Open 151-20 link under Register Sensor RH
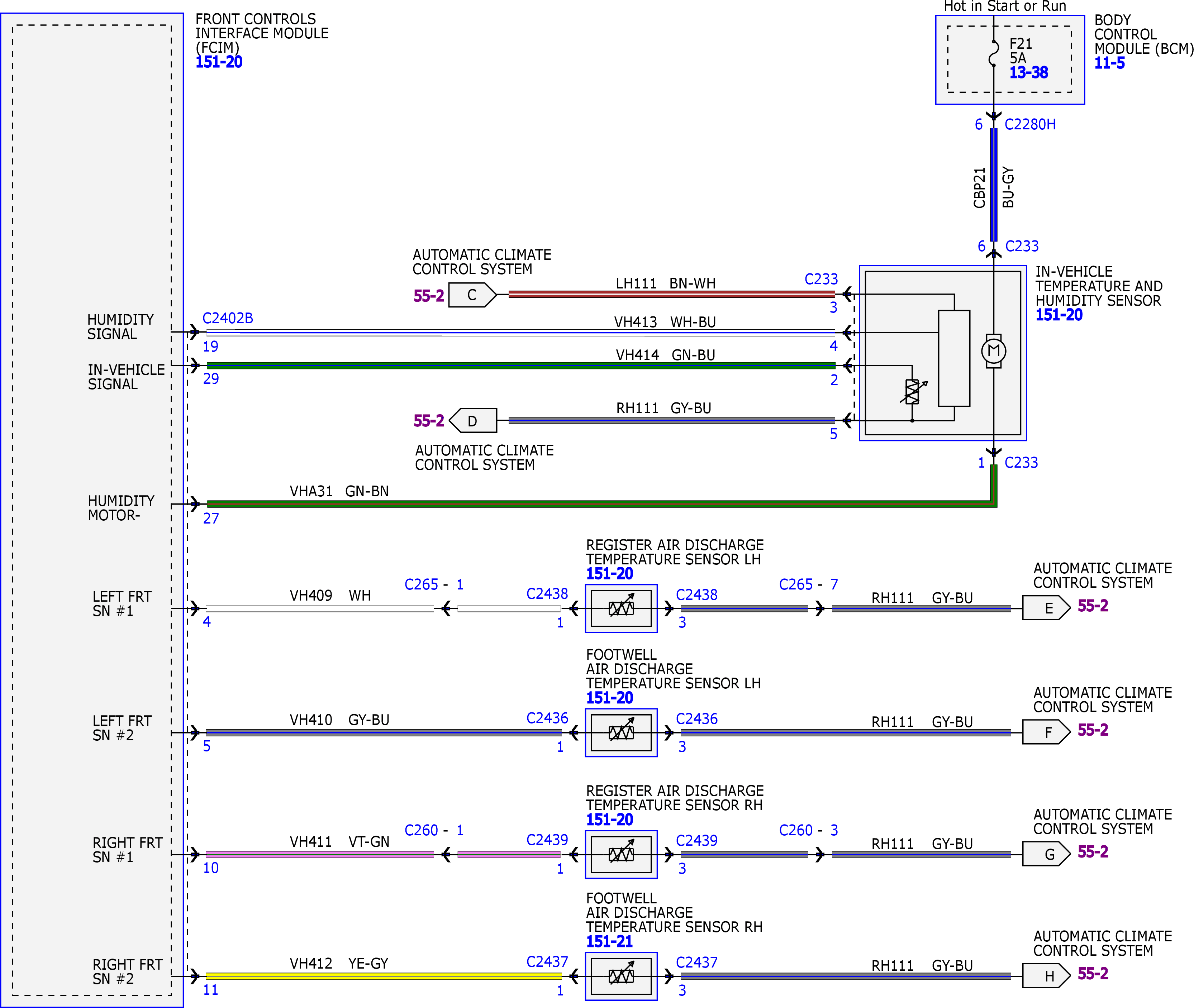 pyautogui.click(x=609, y=820)
